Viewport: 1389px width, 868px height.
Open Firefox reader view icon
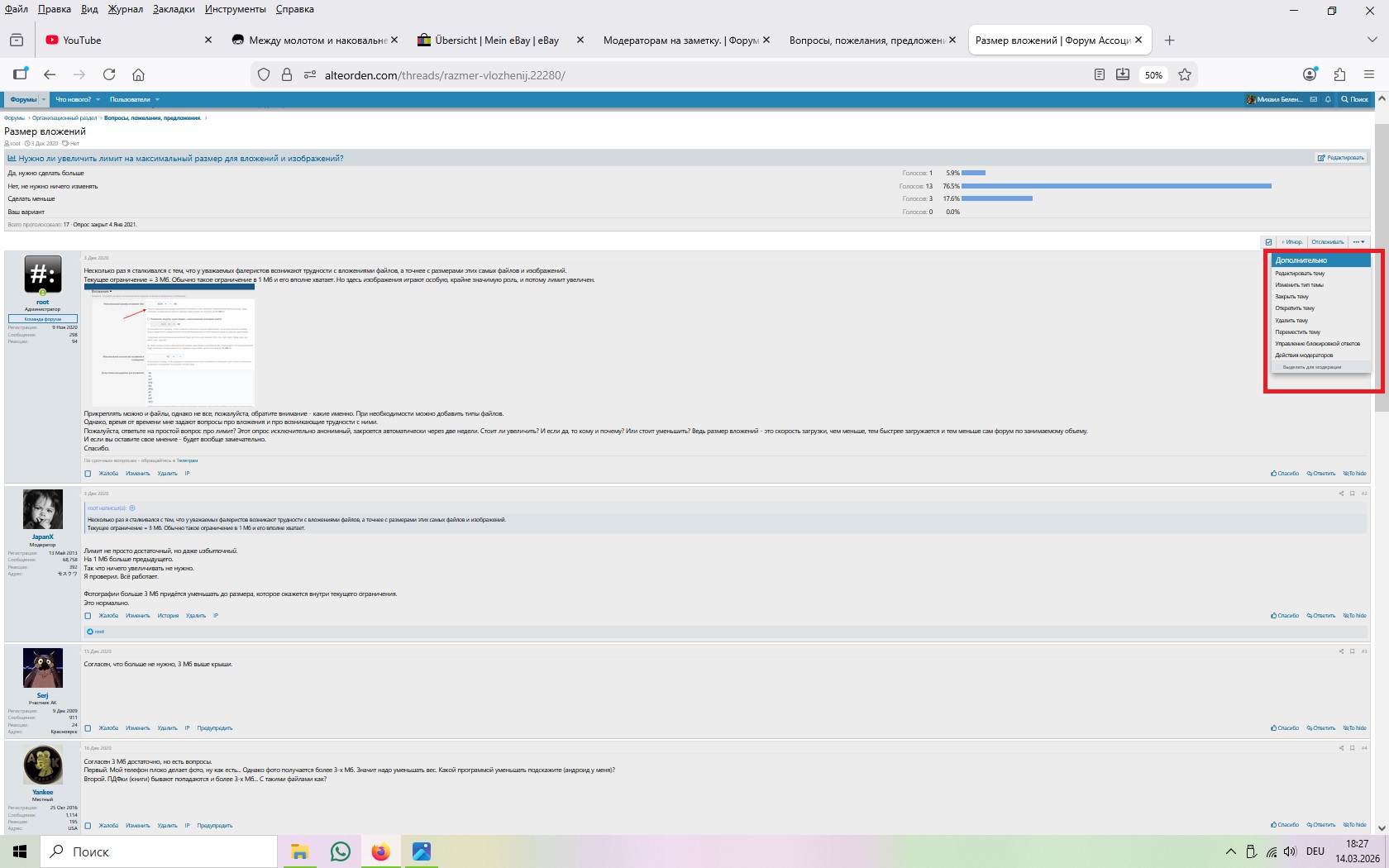point(1099,74)
